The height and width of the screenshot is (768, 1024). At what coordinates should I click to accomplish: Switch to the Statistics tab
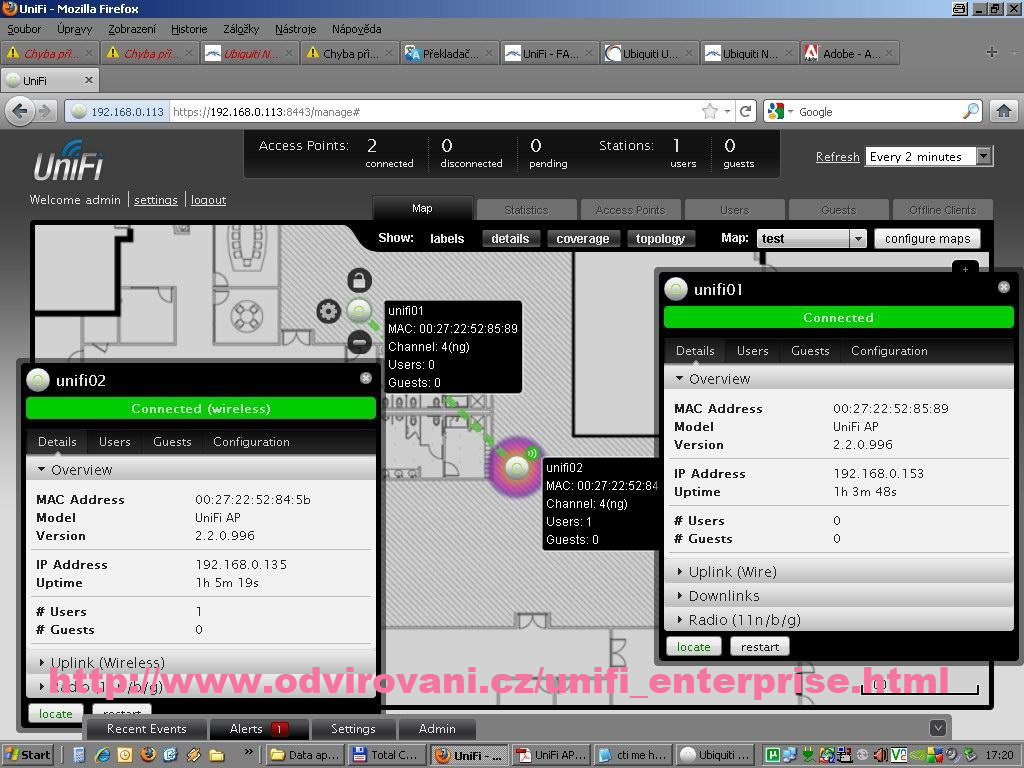tap(526, 210)
